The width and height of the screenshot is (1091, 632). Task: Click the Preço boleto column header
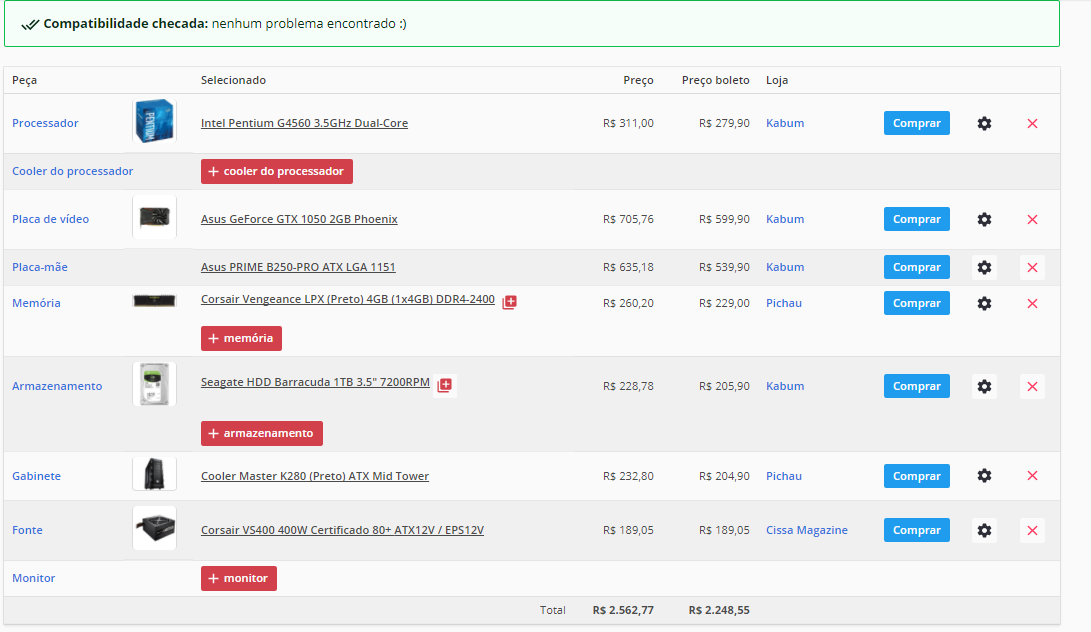[715, 81]
